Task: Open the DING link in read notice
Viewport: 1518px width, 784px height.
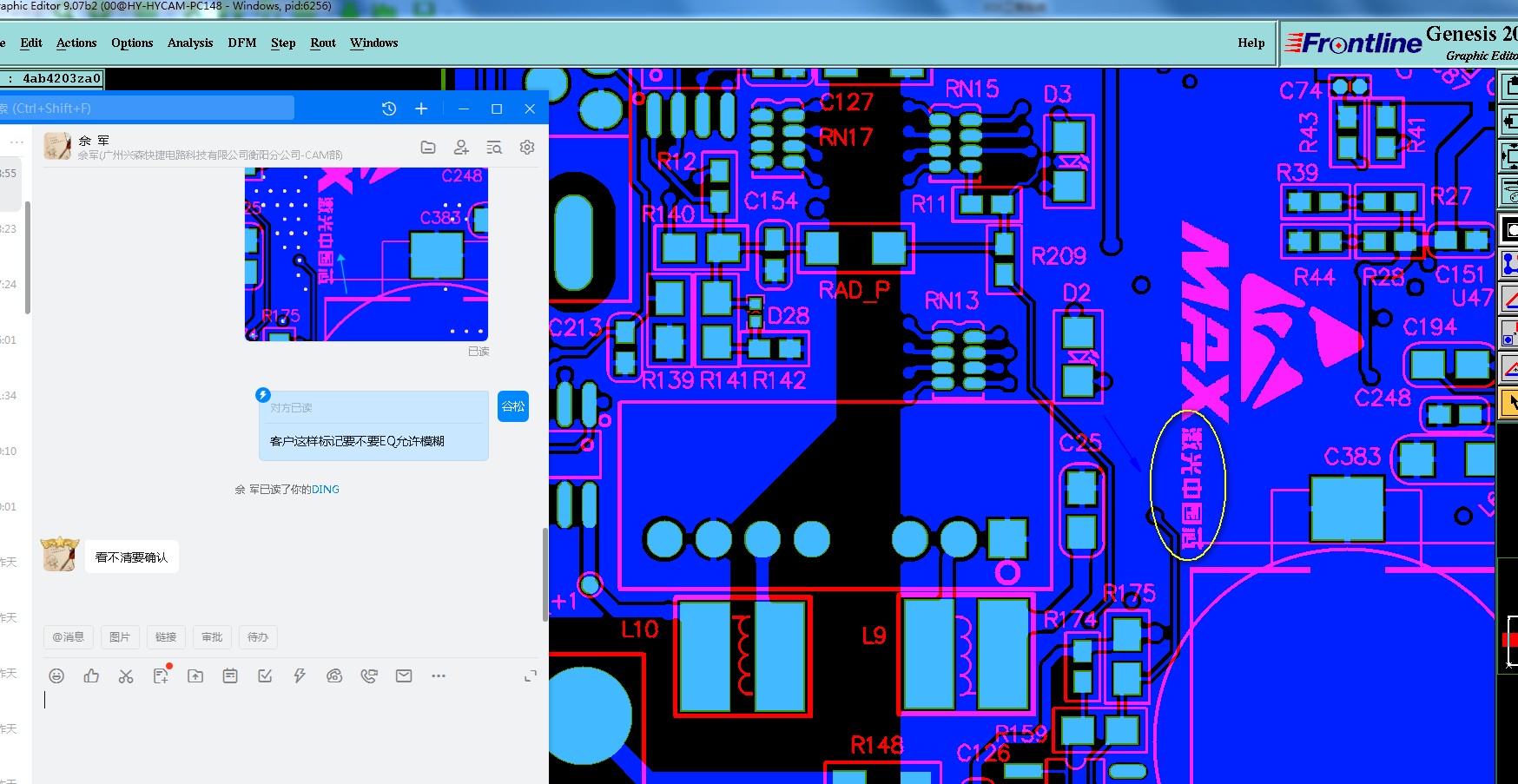Action: pyautogui.click(x=326, y=490)
